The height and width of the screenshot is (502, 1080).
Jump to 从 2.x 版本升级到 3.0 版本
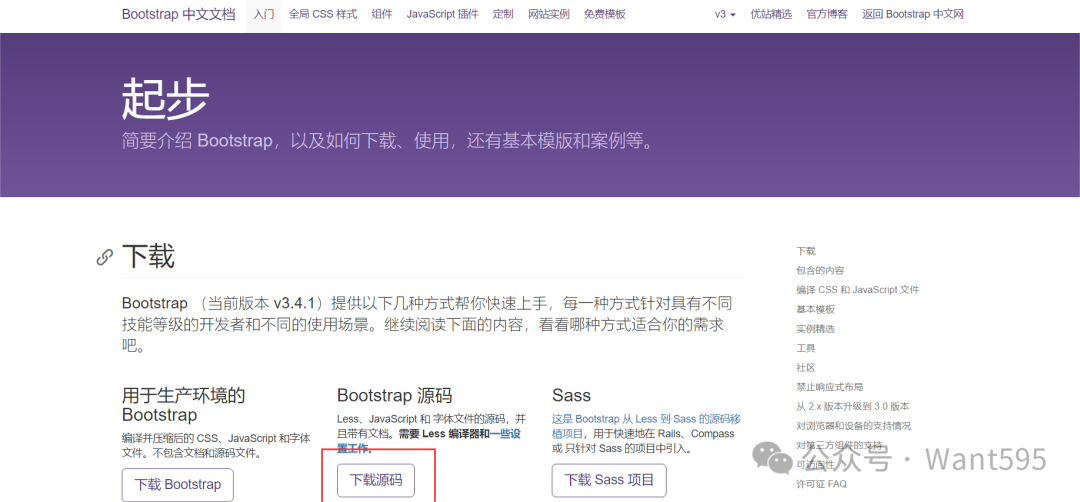point(853,406)
